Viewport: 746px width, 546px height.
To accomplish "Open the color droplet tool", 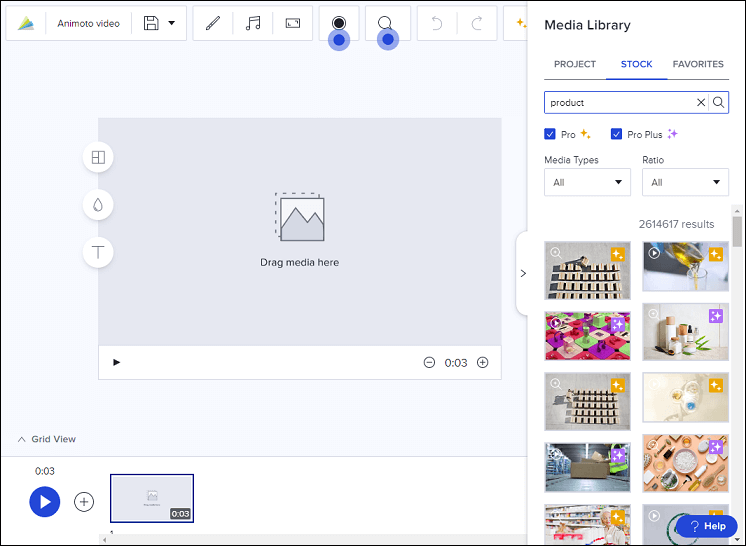I will pyautogui.click(x=98, y=205).
